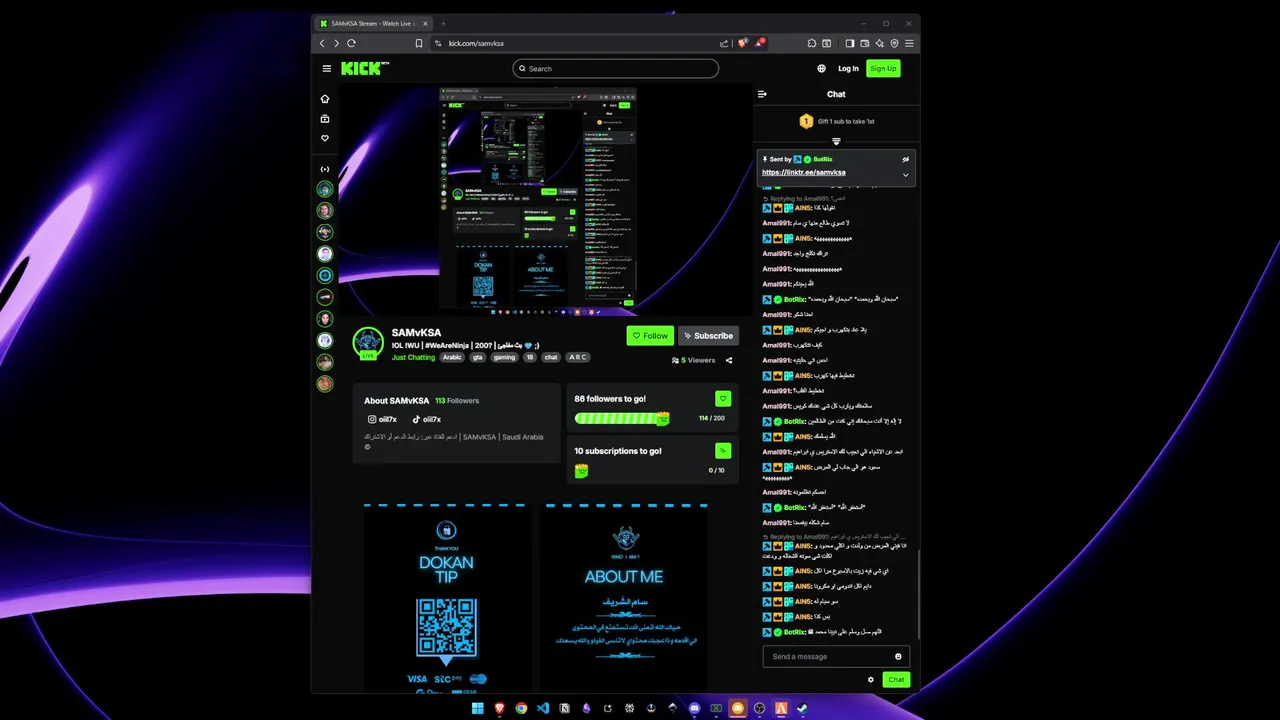Collapse the chat panel with arrow icon
Viewport: 1280px width, 720px height.
(762, 94)
